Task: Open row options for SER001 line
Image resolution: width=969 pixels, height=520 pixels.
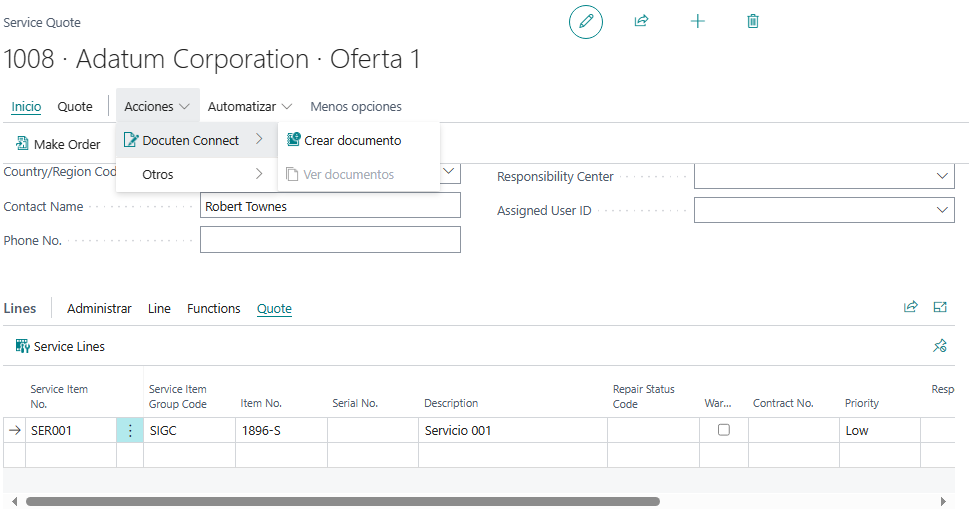Action: click(x=130, y=431)
